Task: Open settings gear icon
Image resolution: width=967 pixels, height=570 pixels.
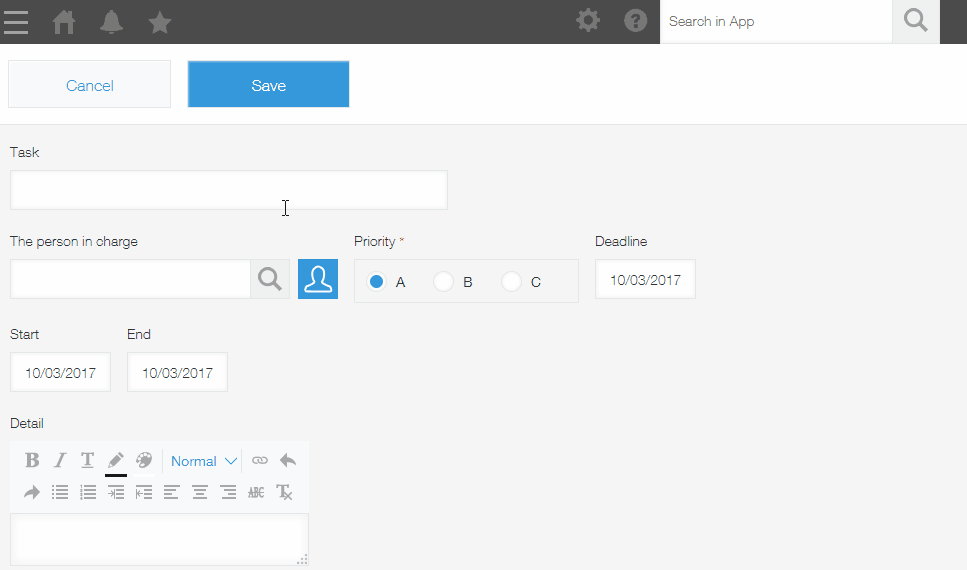Action: point(588,21)
